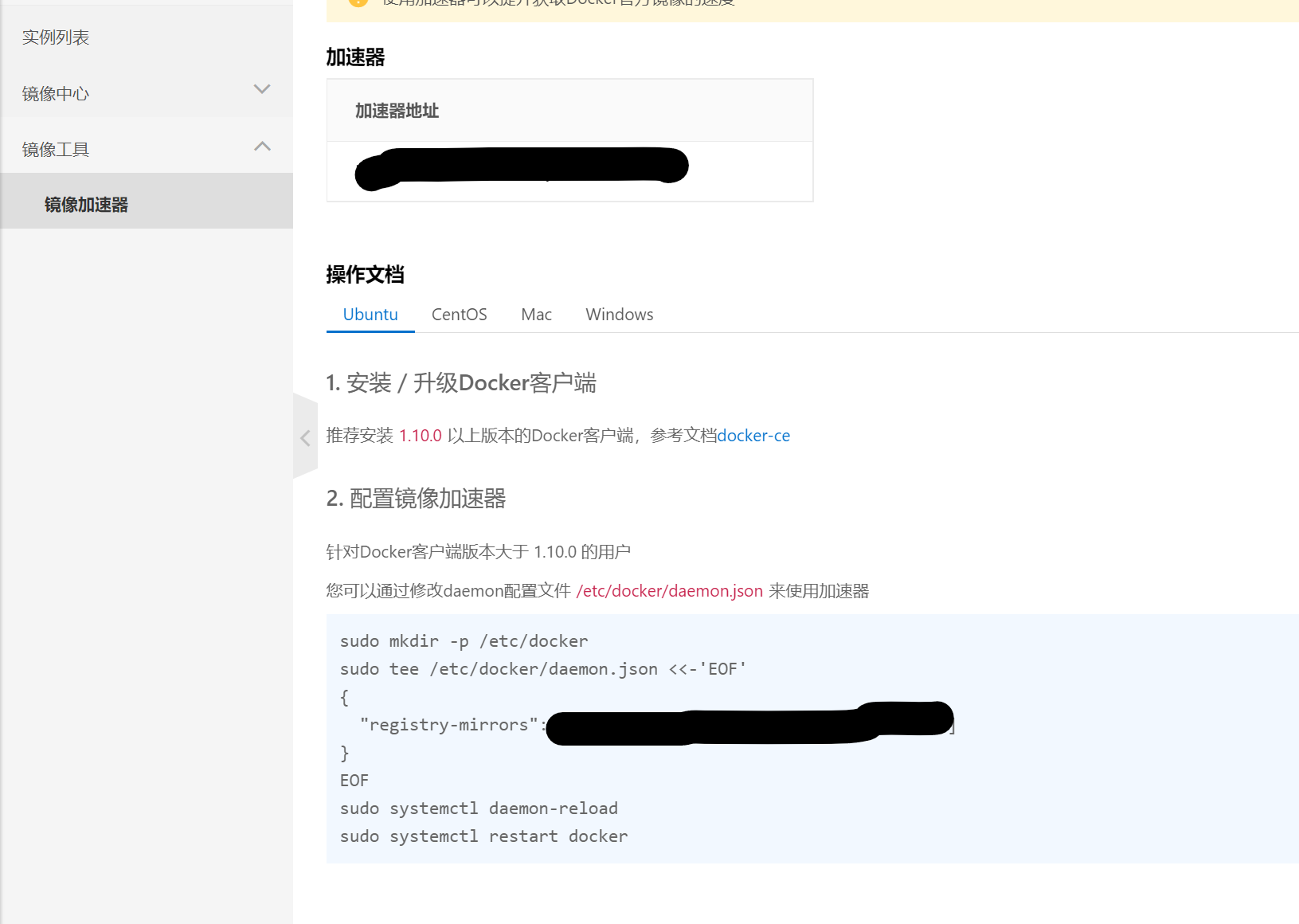The image size is (1299, 924).
Task: Click the 针对Docker客户端版本大于 1.10.0 的用户 text
Action: tap(479, 552)
